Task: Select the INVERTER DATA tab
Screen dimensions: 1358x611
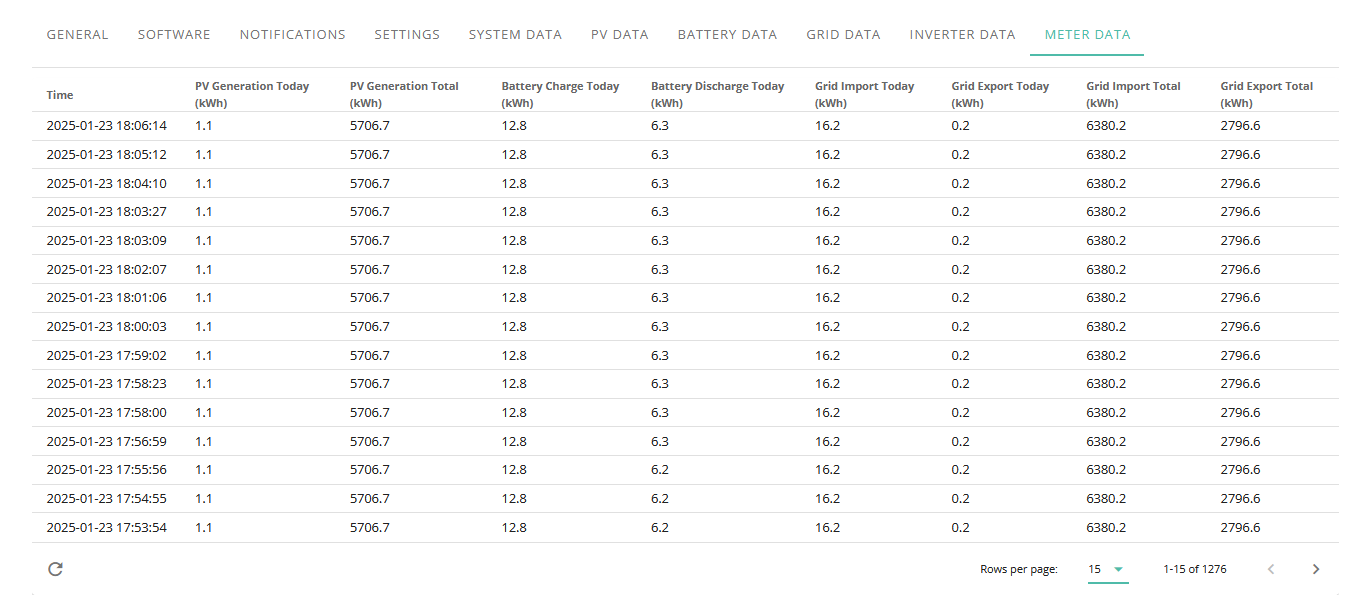Action: point(962,34)
